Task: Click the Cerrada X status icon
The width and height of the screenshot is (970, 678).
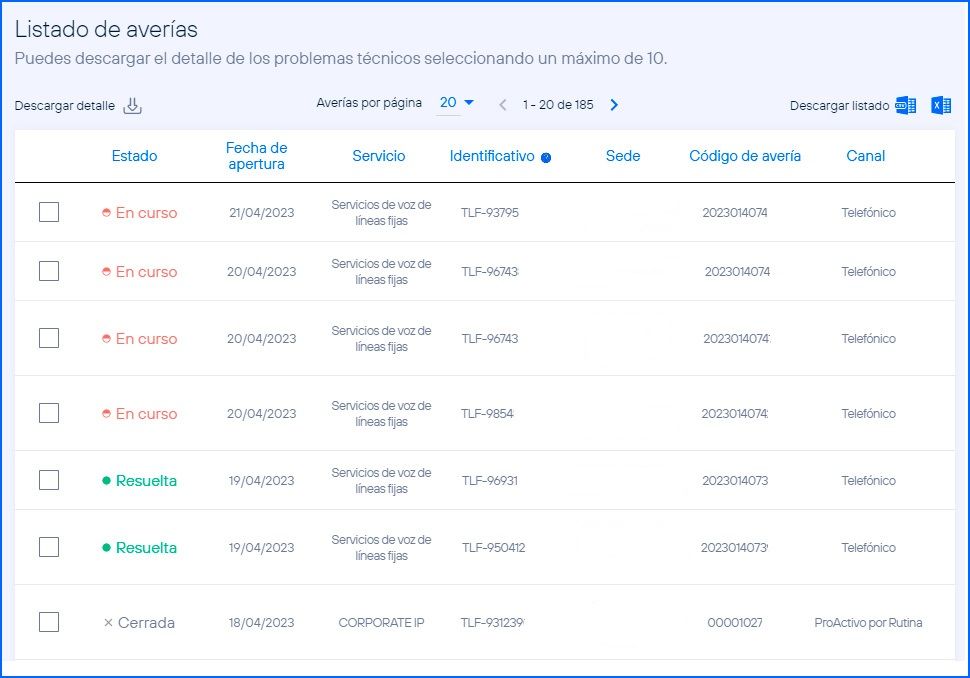Action: tap(108, 623)
